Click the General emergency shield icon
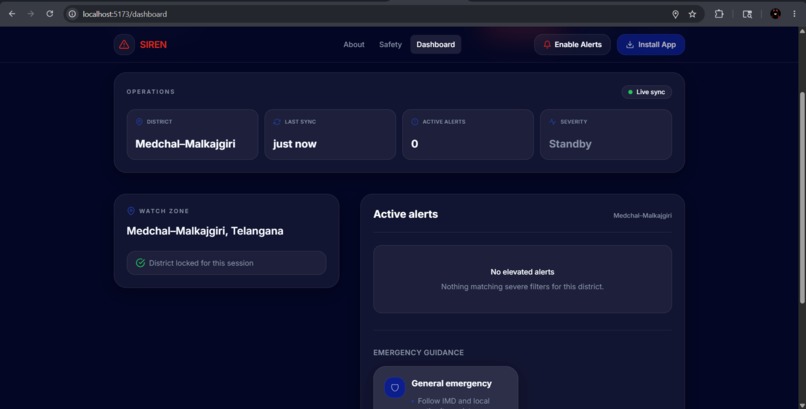 pos(395,387)
